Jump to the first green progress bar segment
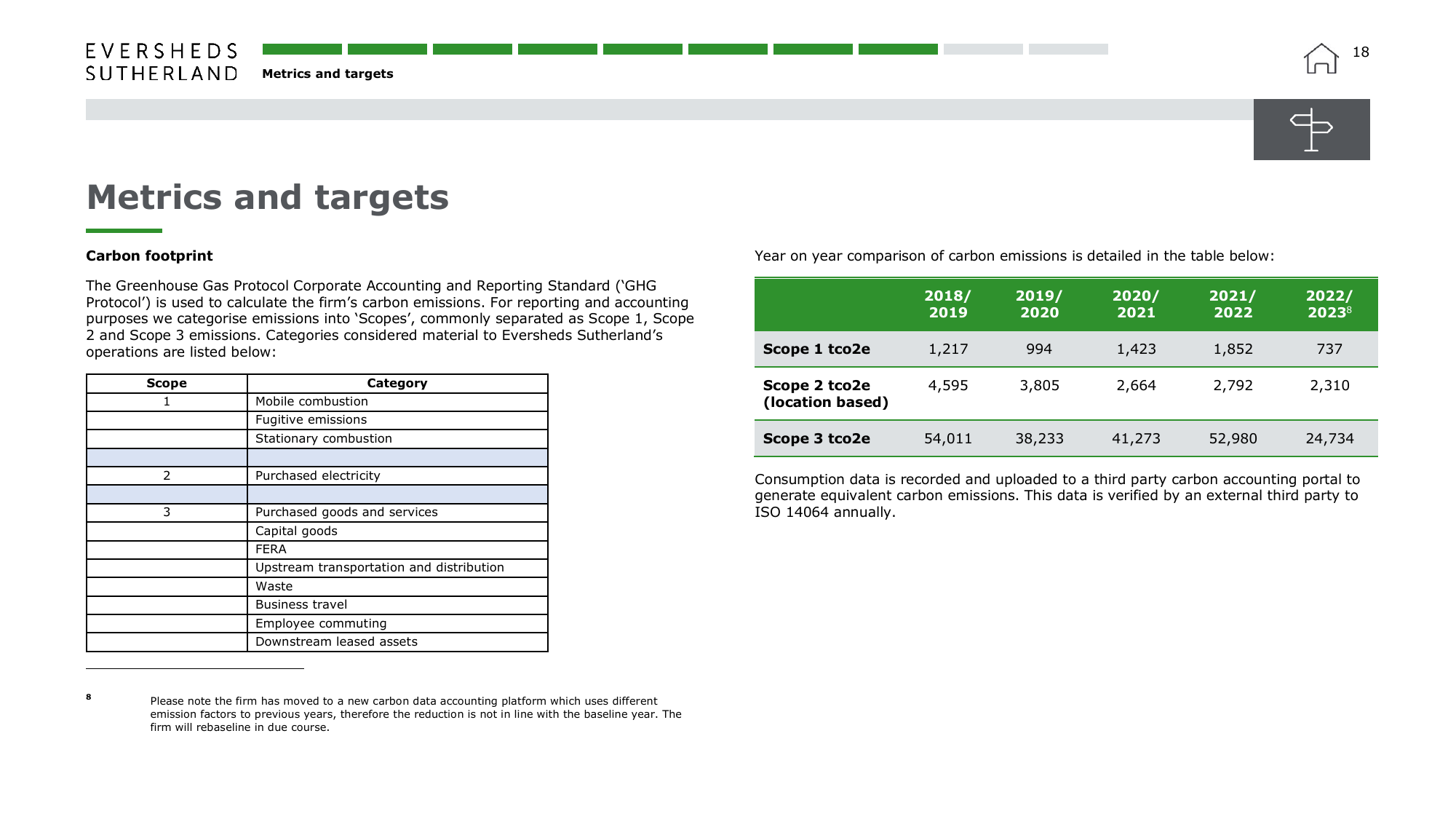1456x819 pixels. pos(302,49)
